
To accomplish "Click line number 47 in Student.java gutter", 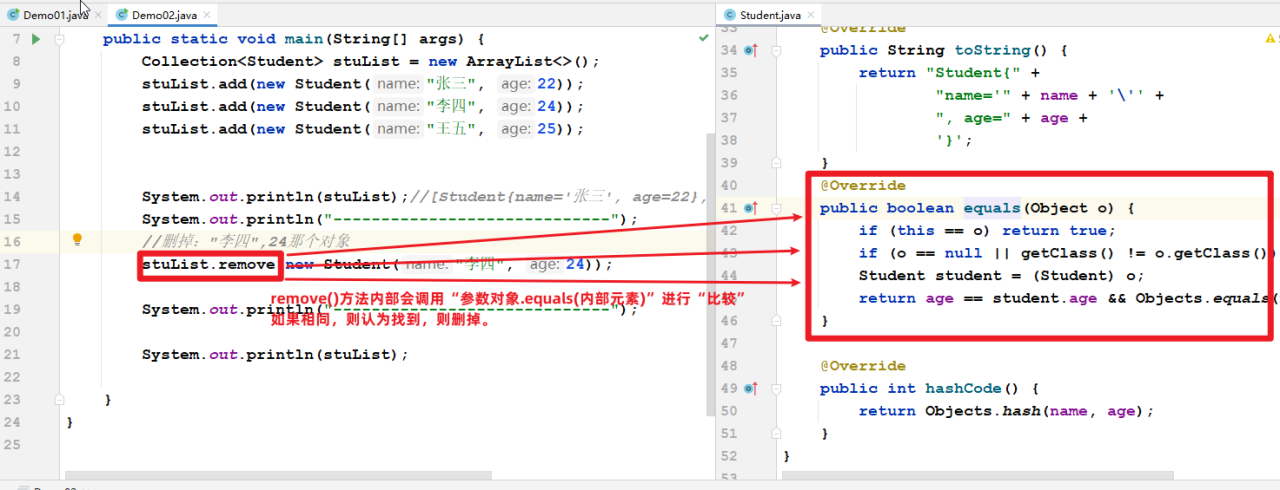I will (728, 343).
